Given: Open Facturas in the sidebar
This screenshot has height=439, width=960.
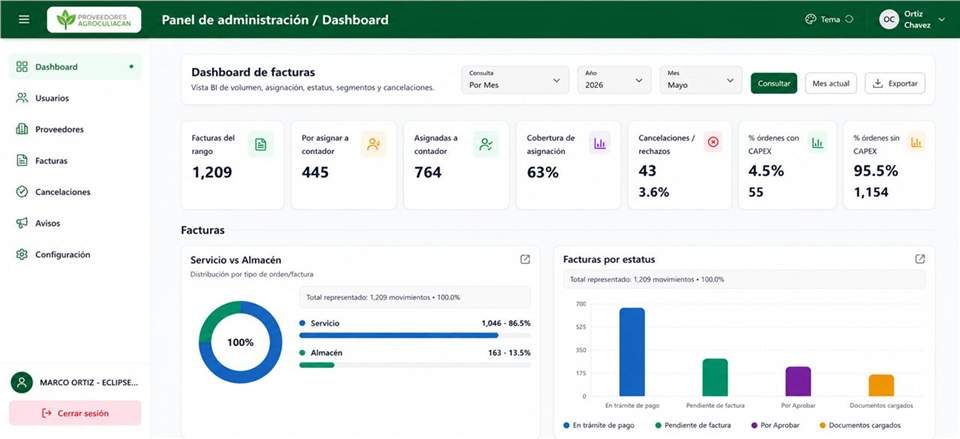Looking at the screenshot, I should (75, 160).
